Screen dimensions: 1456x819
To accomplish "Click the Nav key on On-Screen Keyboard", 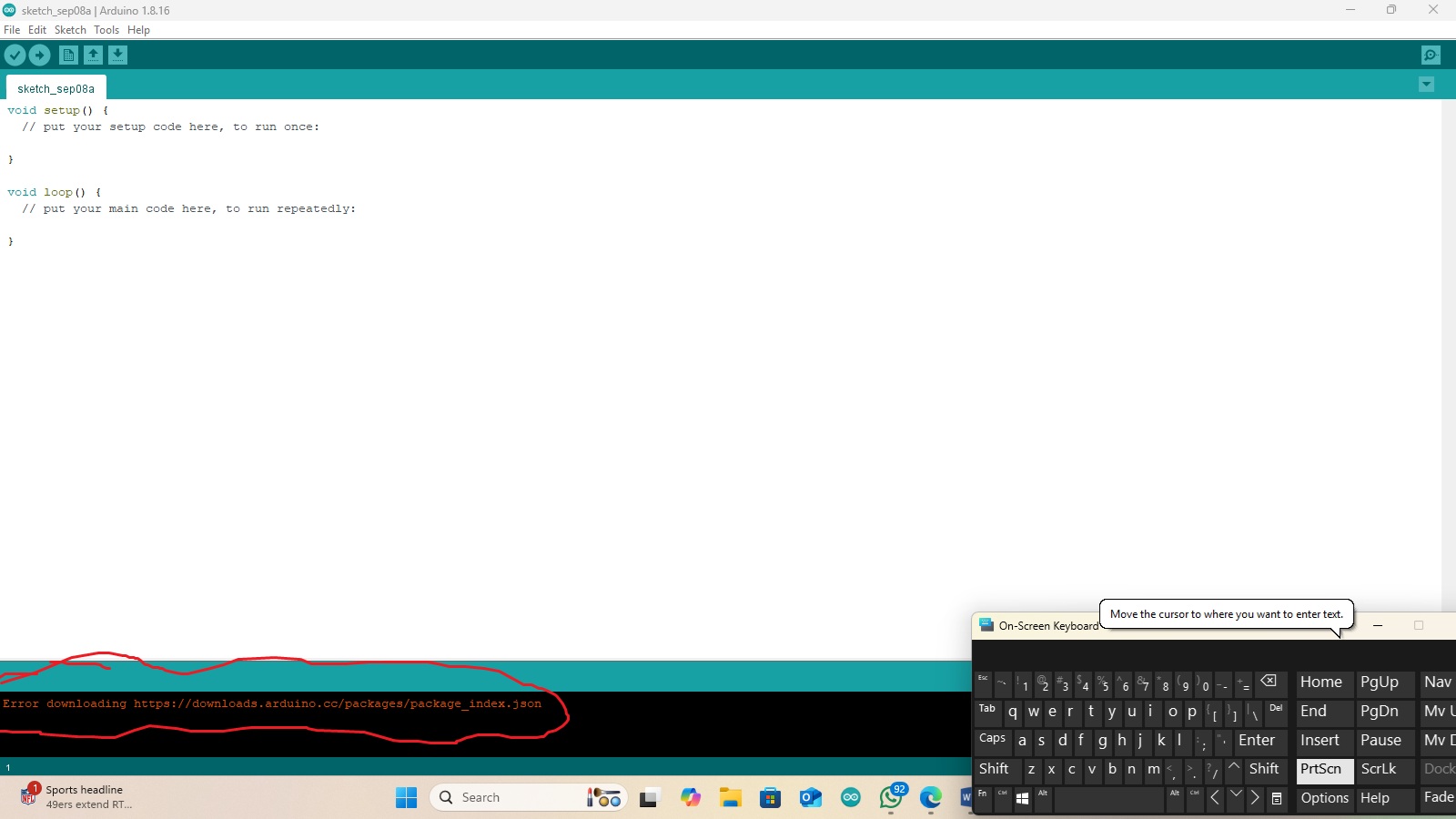I will point(1438,682).
